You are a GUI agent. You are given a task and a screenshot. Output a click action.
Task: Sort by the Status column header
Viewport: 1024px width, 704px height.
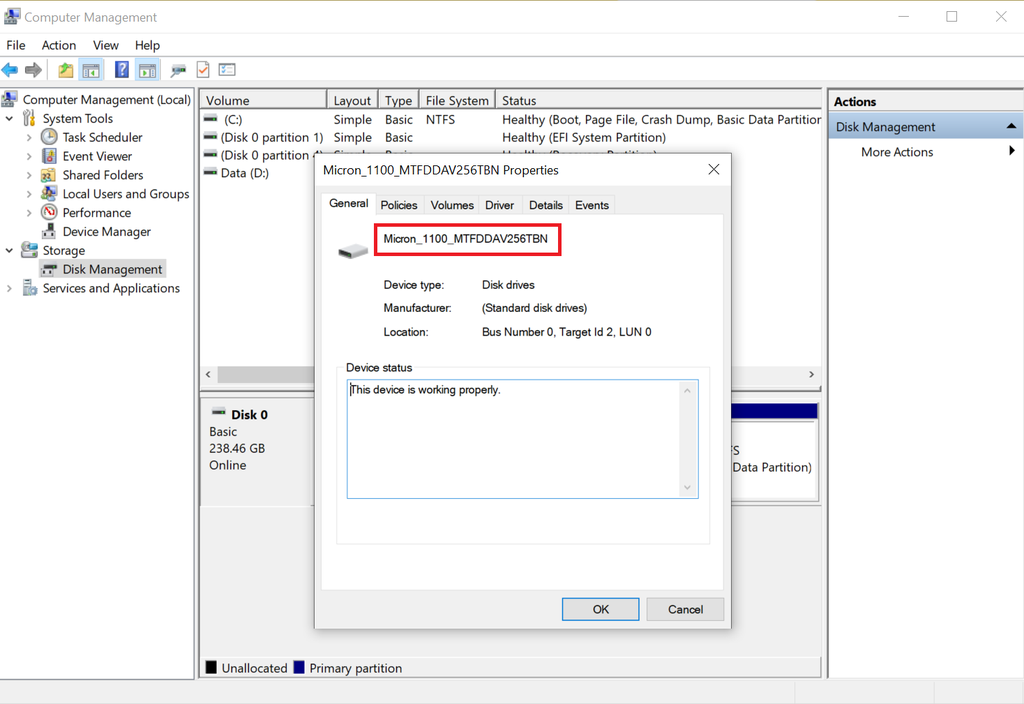[658, 100]
